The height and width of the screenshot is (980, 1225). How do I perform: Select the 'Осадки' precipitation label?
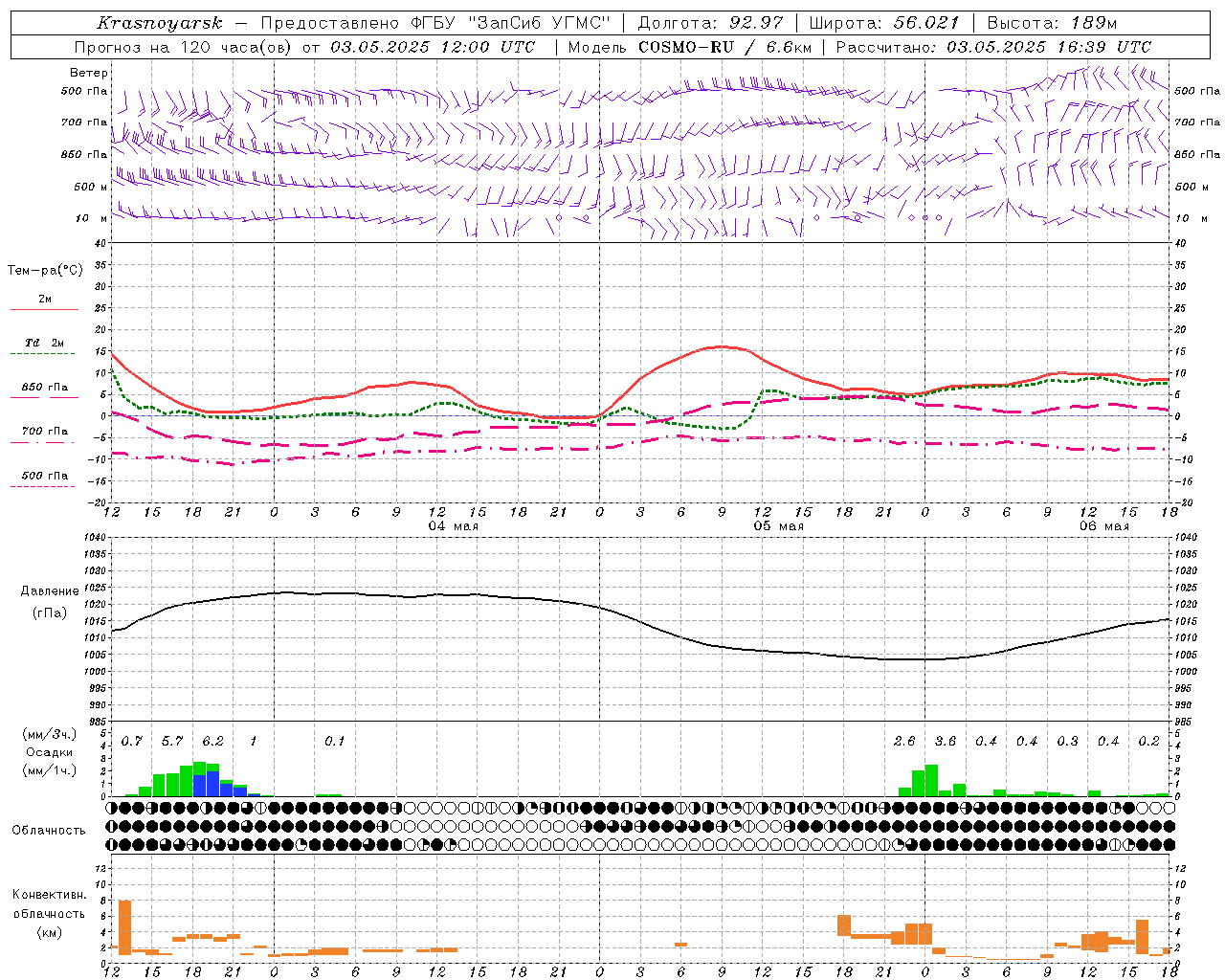tap(50, 752)
